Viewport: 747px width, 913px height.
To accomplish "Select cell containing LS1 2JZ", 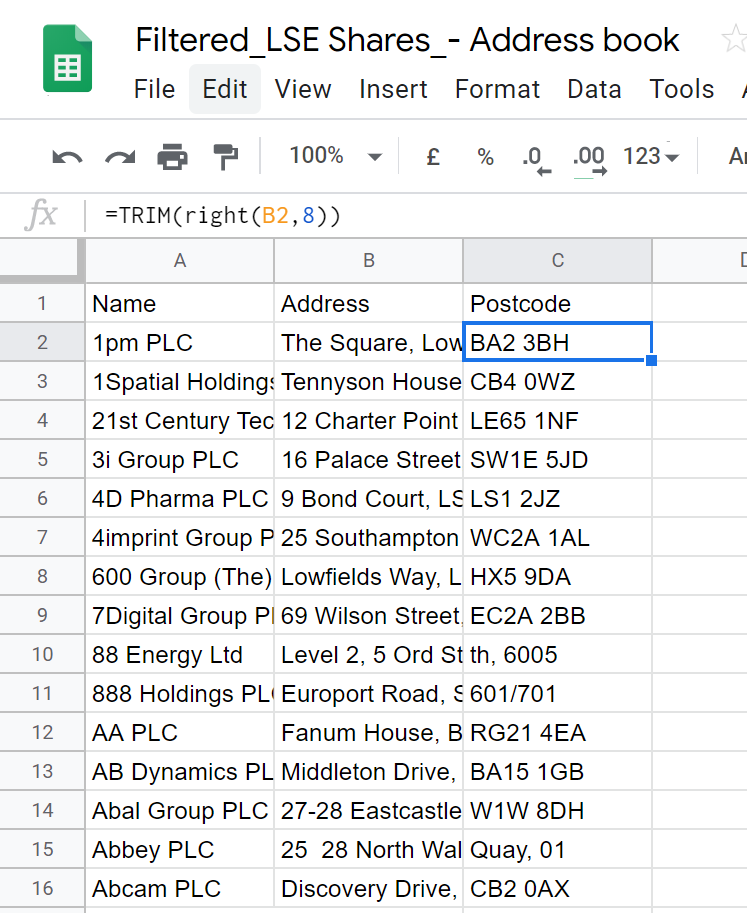I will (558, 498).
